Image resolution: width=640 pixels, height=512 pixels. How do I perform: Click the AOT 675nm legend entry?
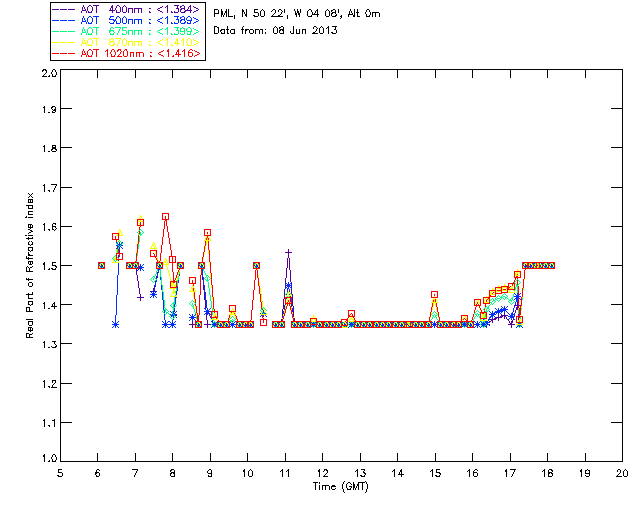(127, 31)
